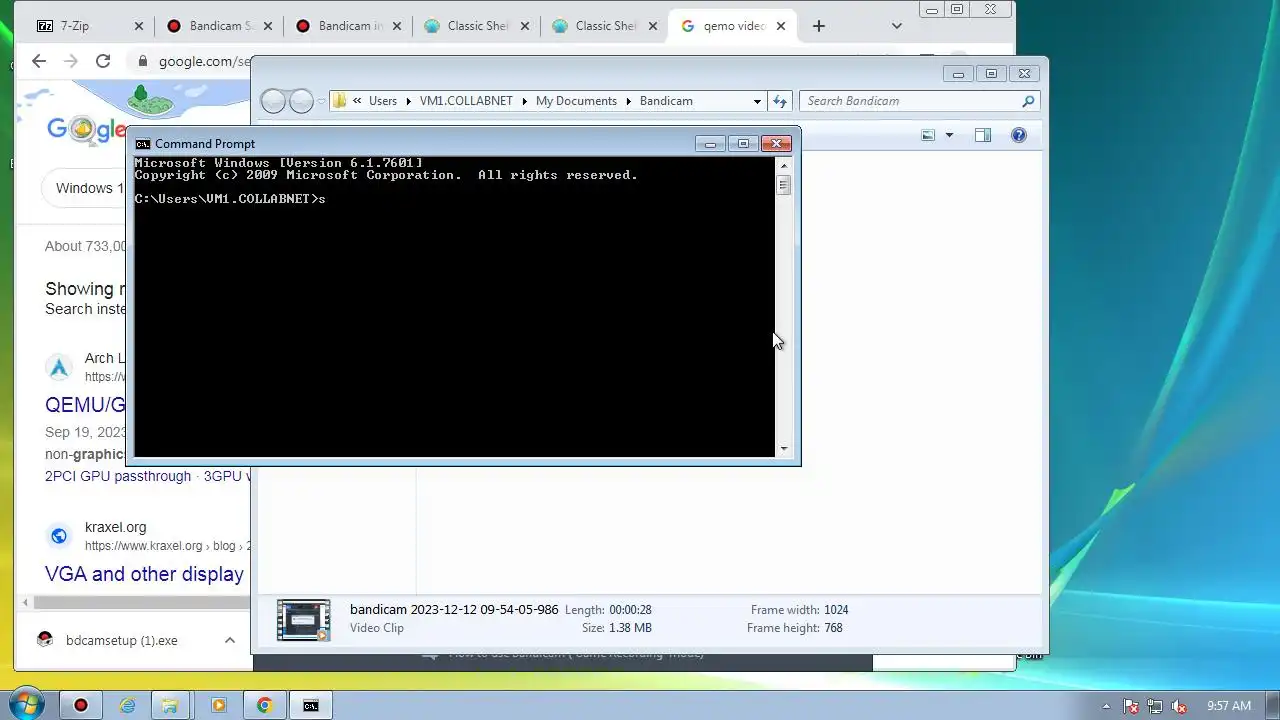Expand bdcamsetup download options chevron
The height and width of the screenshot is (720, 1280).
[229, 640]
